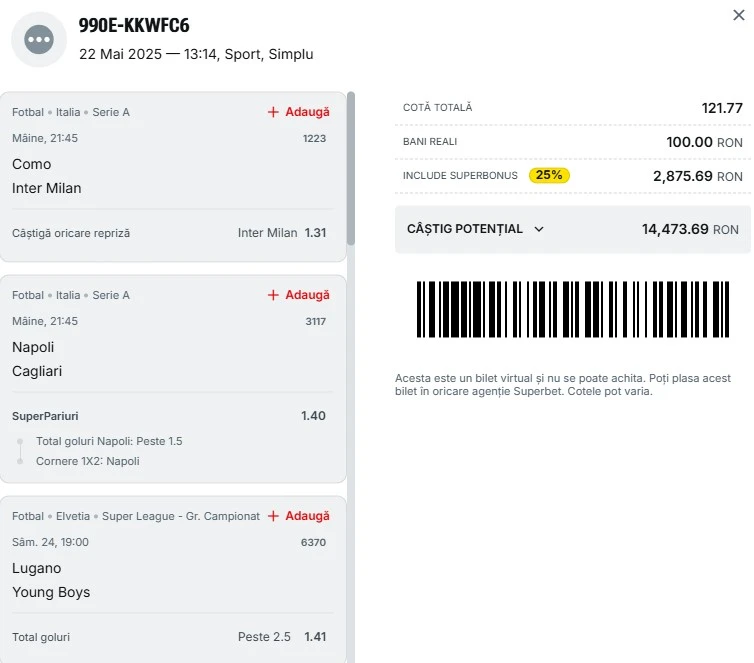
Task: Open the SuperPariuri 1.40 bet details
Action: pyautogui.click(x=169, y=416)
